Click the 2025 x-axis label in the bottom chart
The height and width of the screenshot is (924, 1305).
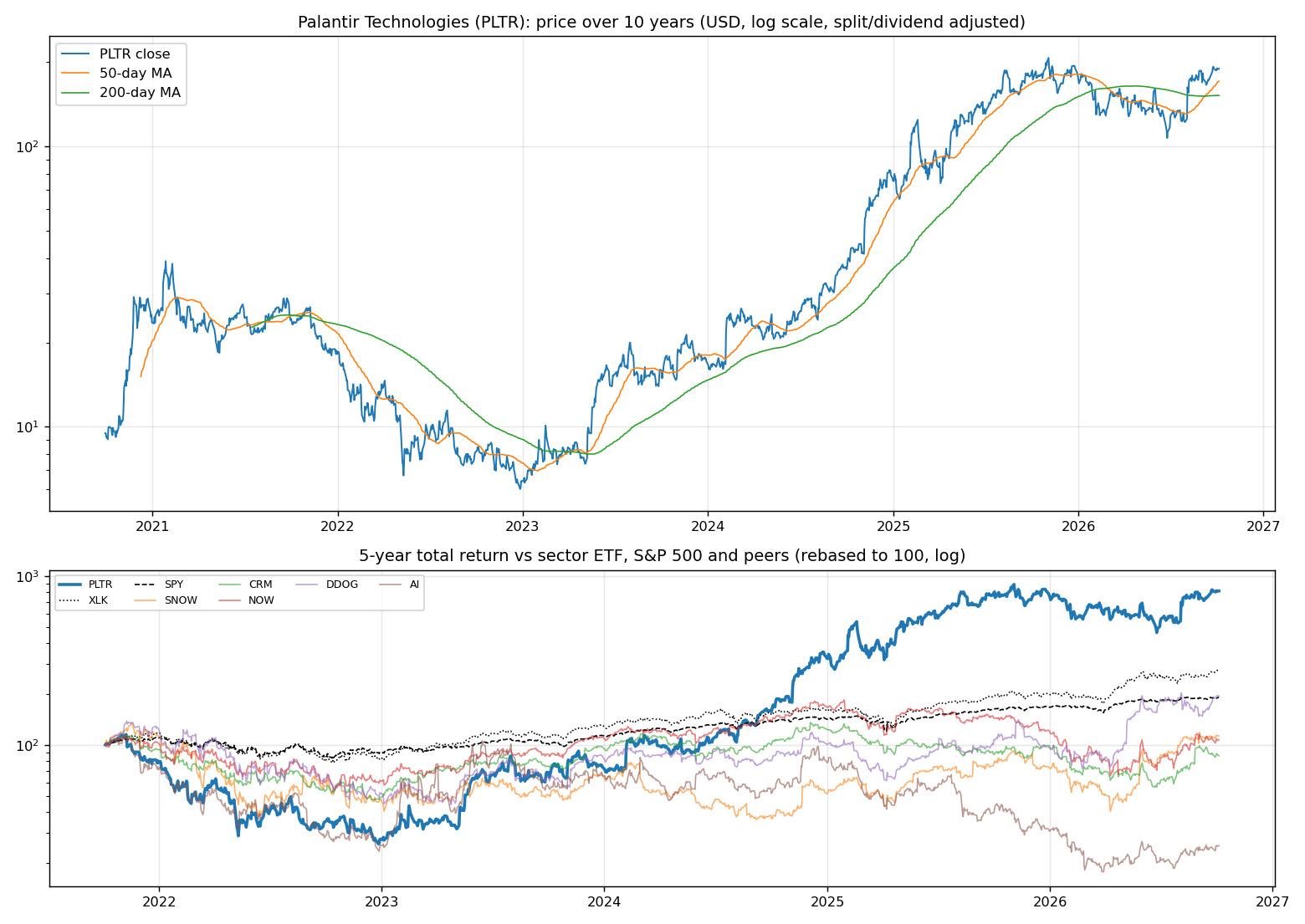pos(827,902)
